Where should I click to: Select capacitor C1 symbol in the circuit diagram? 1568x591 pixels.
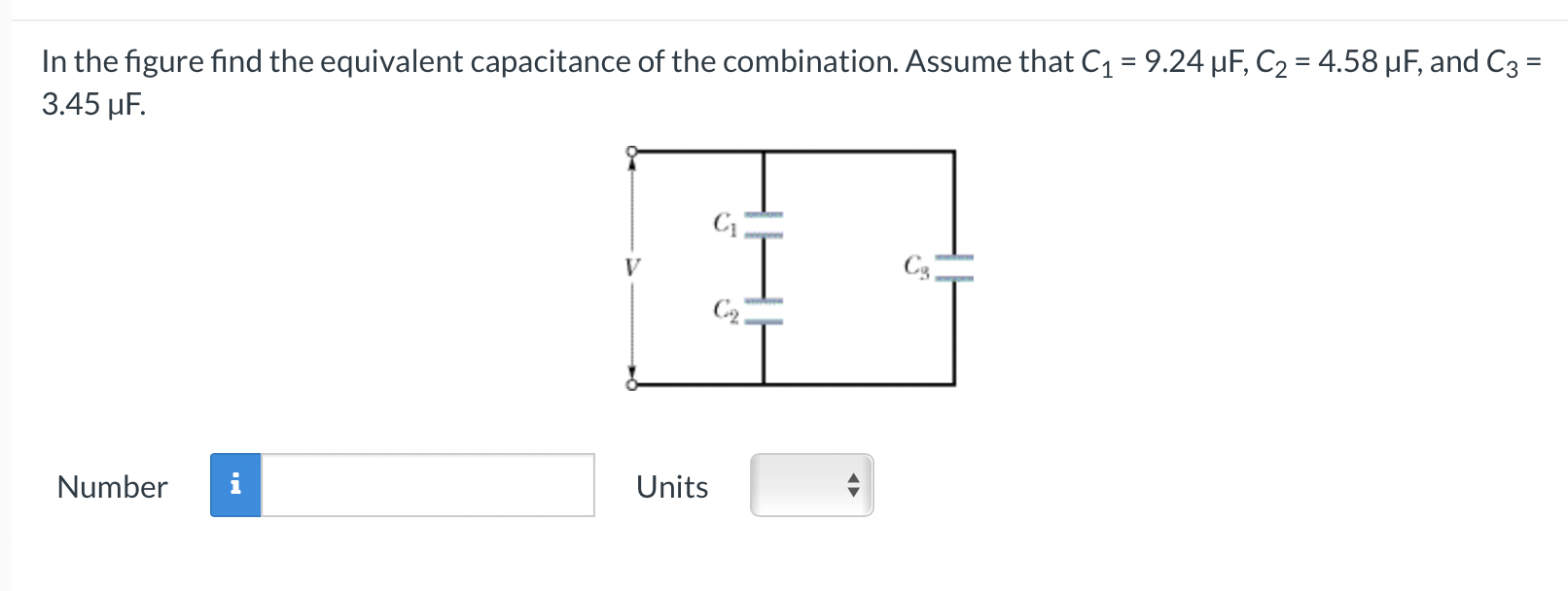pyautogui.click(x=765, y=224)
